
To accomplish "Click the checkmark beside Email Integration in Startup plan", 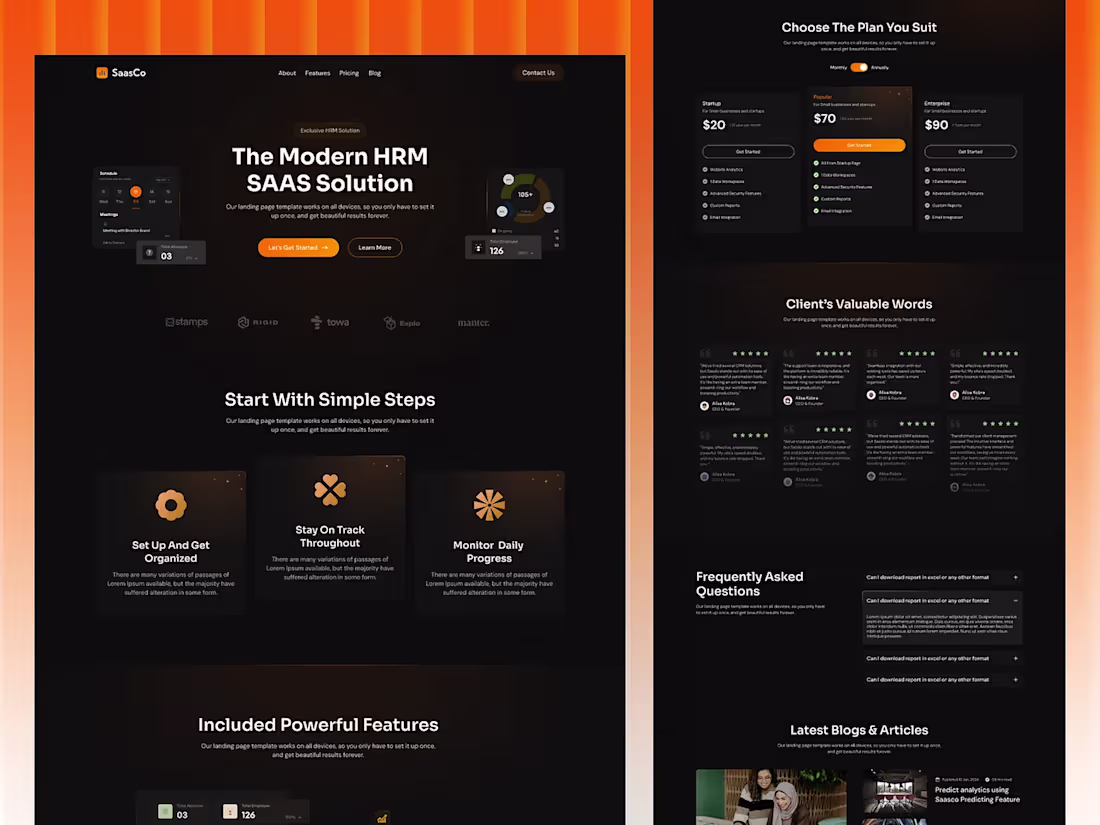I will click(x=704, y=217).
